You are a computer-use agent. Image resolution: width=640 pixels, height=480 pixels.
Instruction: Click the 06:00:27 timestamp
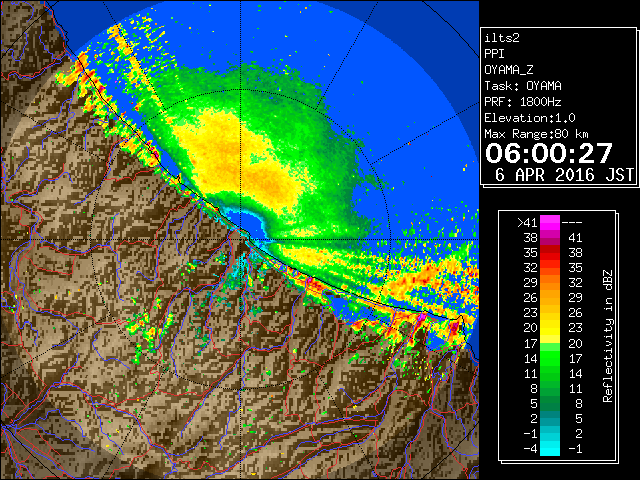[x=549, y=153]
